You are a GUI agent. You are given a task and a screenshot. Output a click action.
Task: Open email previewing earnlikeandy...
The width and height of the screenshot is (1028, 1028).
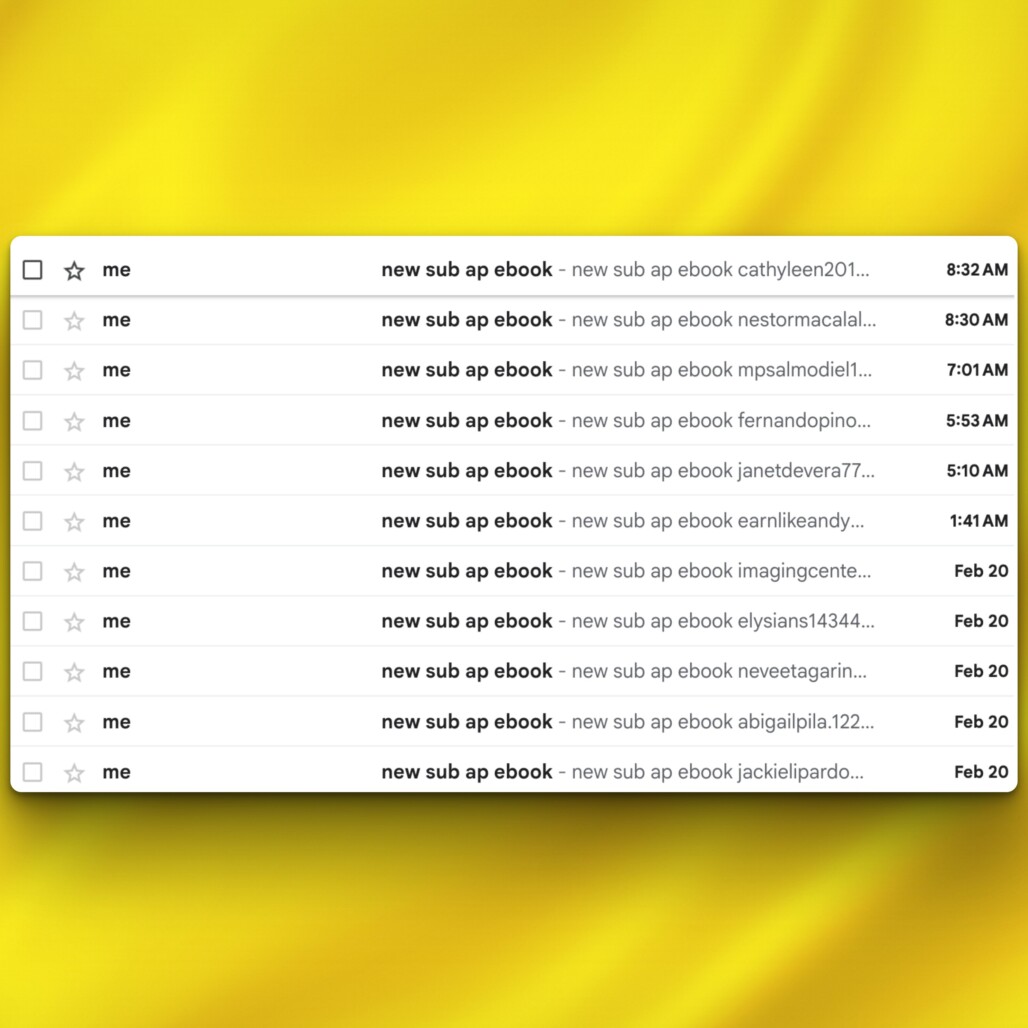(514, 521)
